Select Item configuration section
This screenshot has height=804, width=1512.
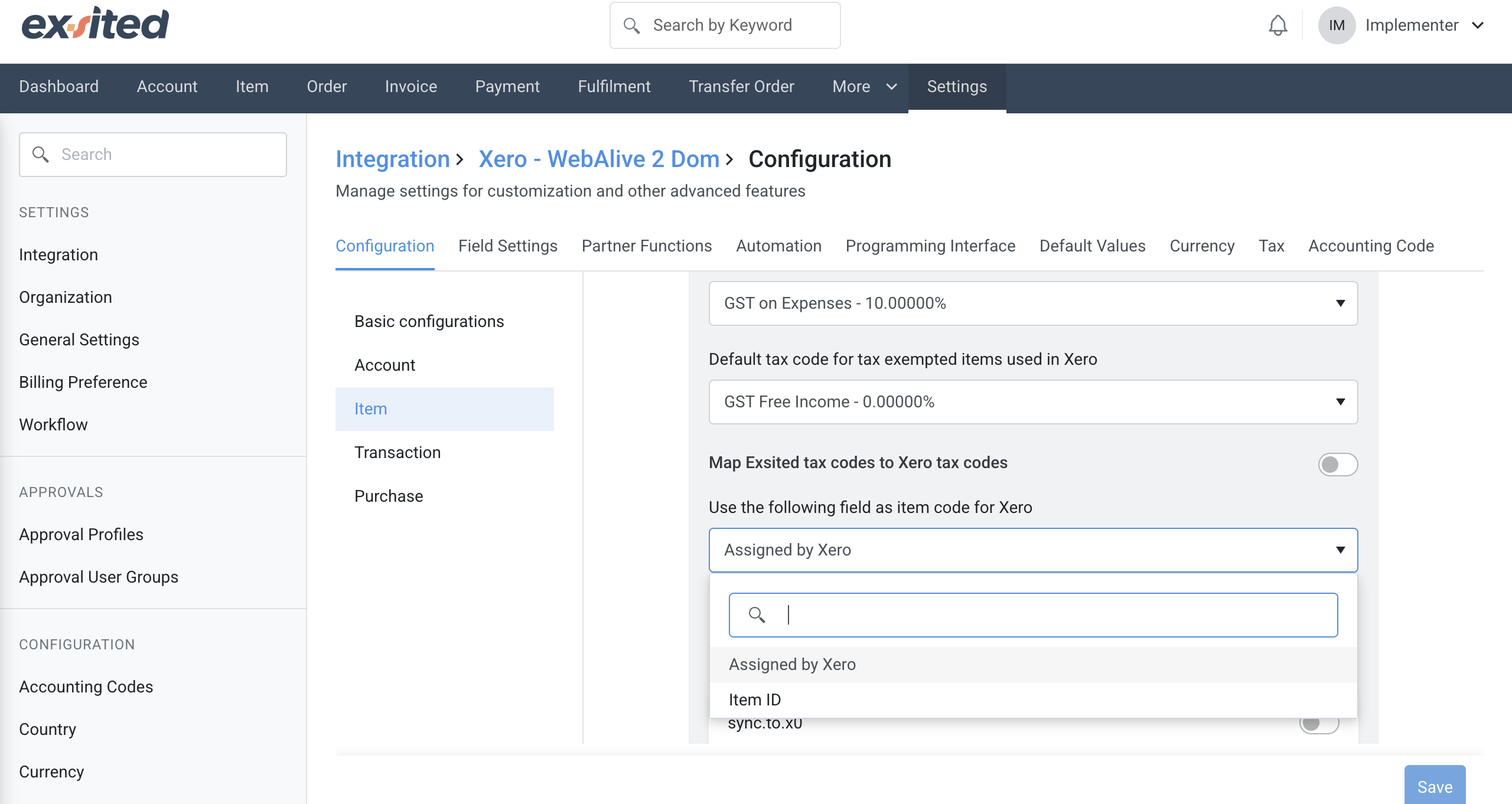445,409
